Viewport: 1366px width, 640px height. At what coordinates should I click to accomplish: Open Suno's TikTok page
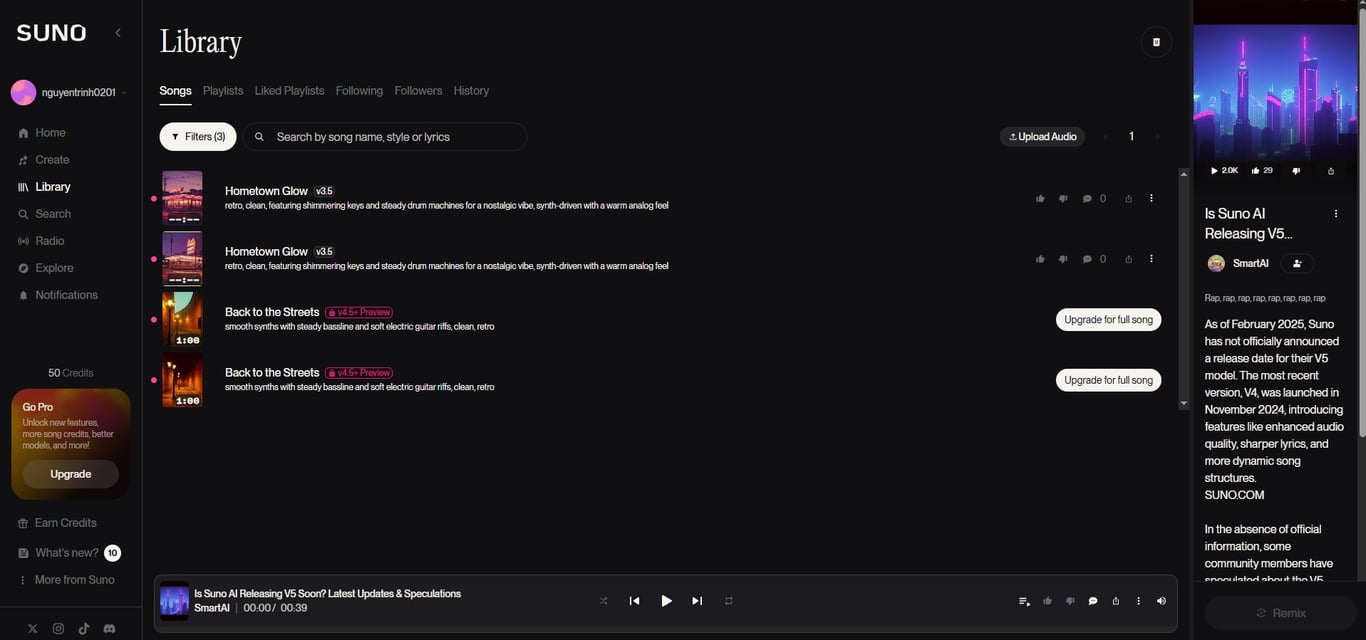[84, 628]
